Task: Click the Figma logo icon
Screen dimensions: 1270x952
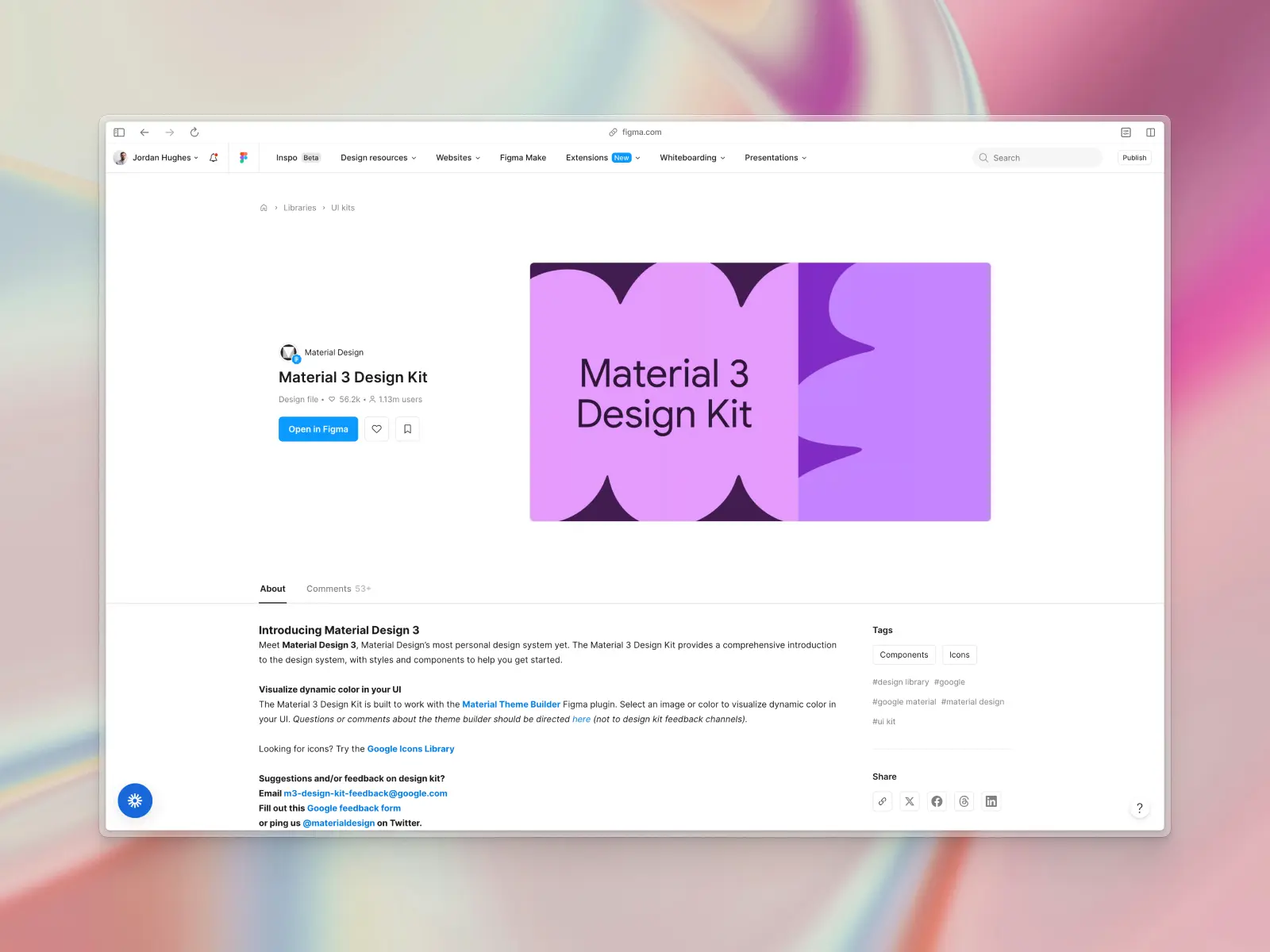Action: pos(244,158)
